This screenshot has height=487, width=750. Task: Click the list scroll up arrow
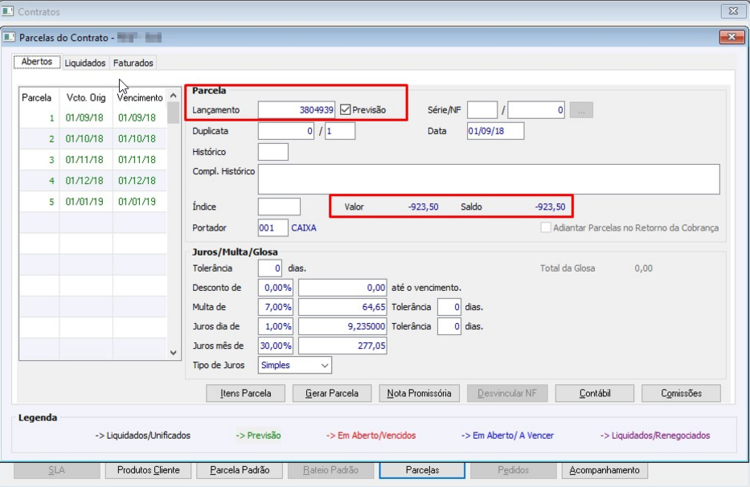[173, 96]
